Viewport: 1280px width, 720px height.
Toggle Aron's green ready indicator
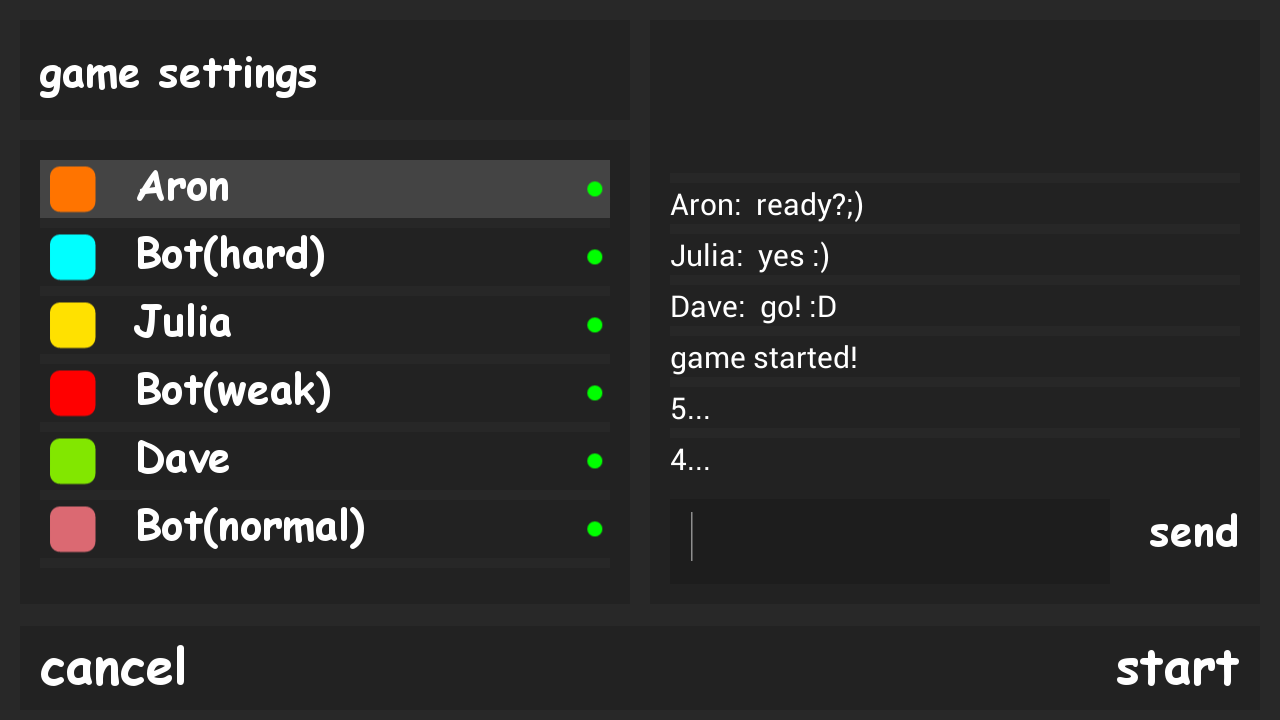click(595, 189)
